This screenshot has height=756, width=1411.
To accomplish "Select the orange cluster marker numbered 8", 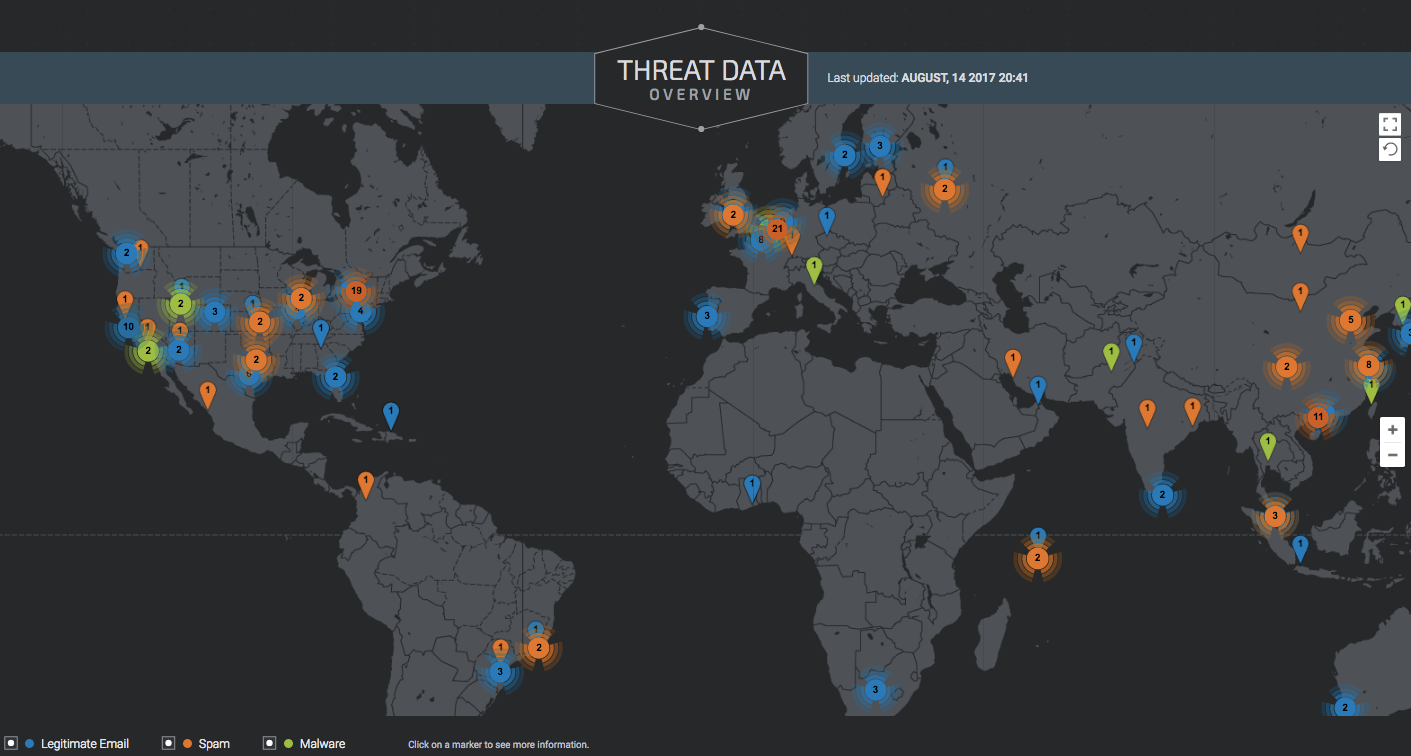I will 1368,365.
